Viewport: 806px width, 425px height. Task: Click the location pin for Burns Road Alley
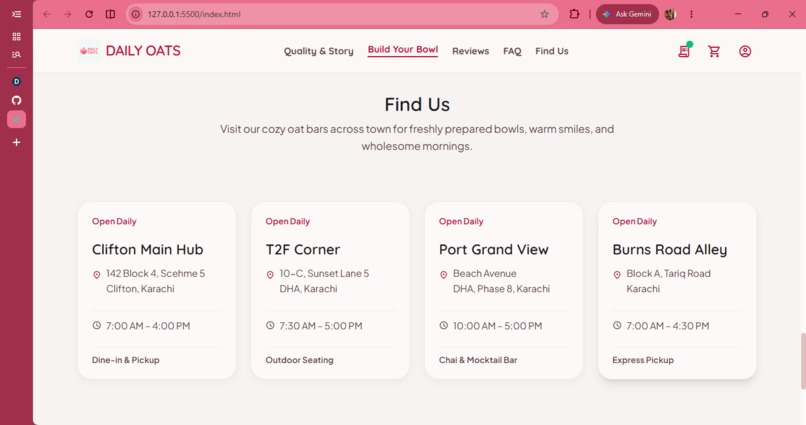tap(617, 275)
